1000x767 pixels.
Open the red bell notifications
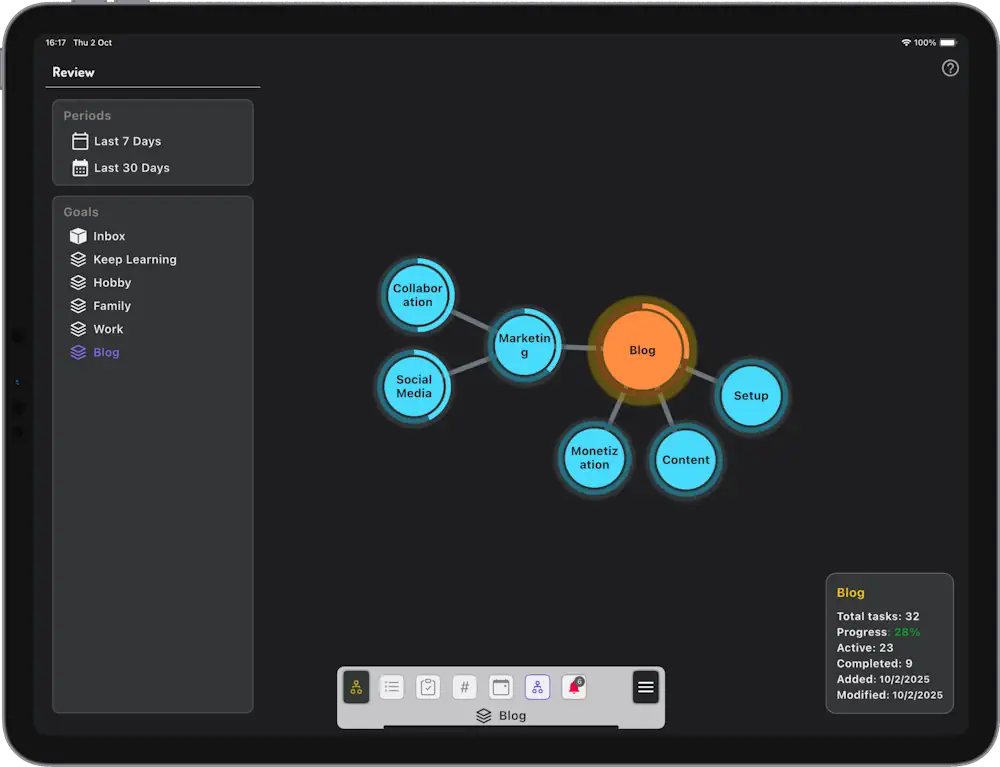[x=573, y=687]
